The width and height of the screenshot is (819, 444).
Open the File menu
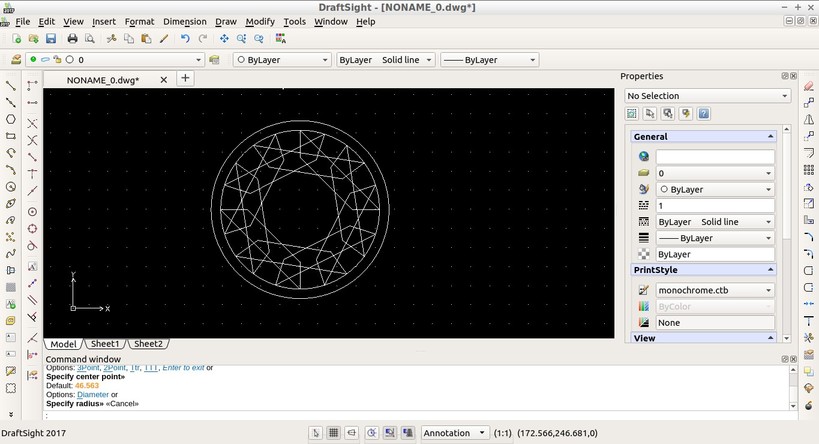pos(22,21)
